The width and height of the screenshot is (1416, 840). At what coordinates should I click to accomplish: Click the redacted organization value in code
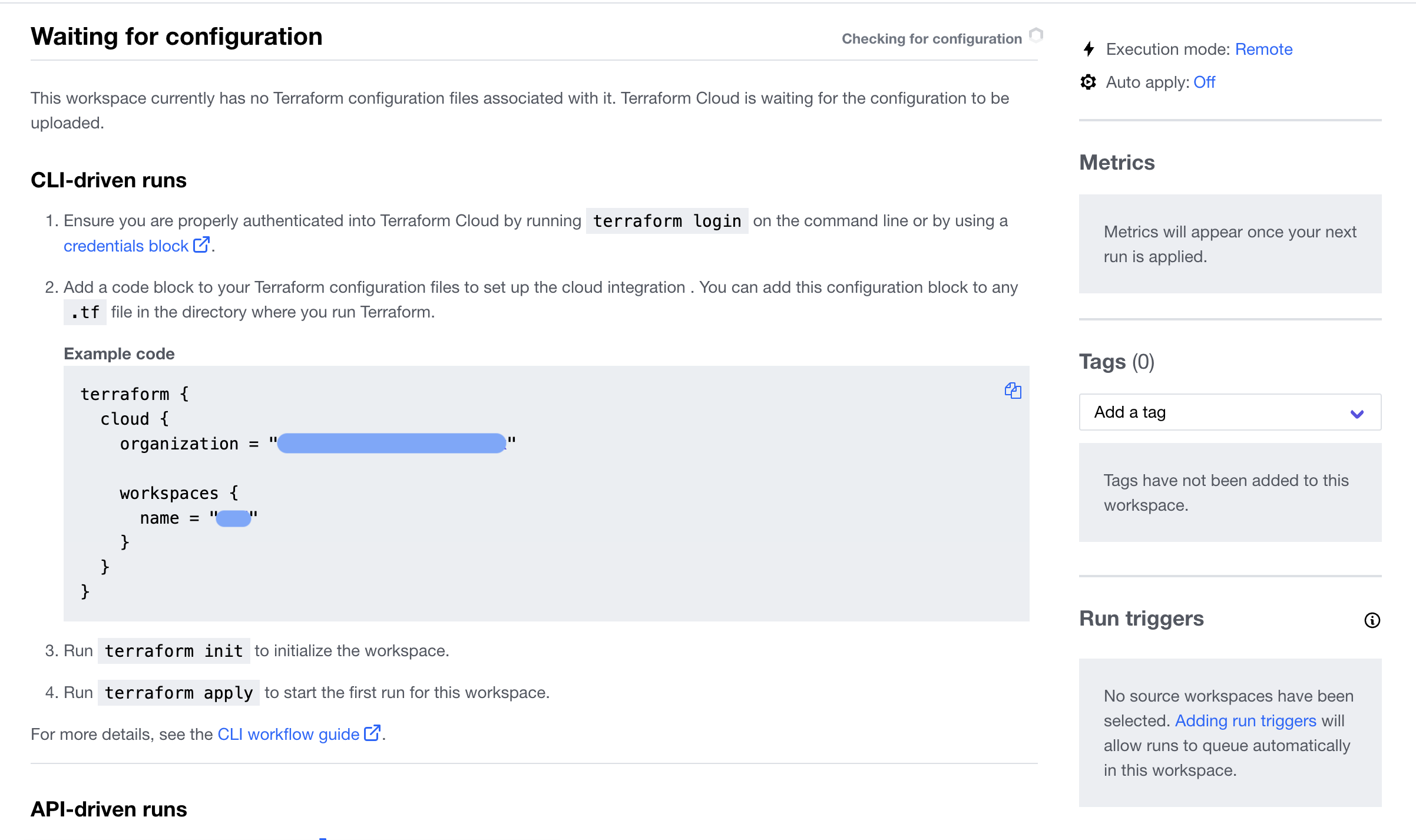click(x=392, y=443)
